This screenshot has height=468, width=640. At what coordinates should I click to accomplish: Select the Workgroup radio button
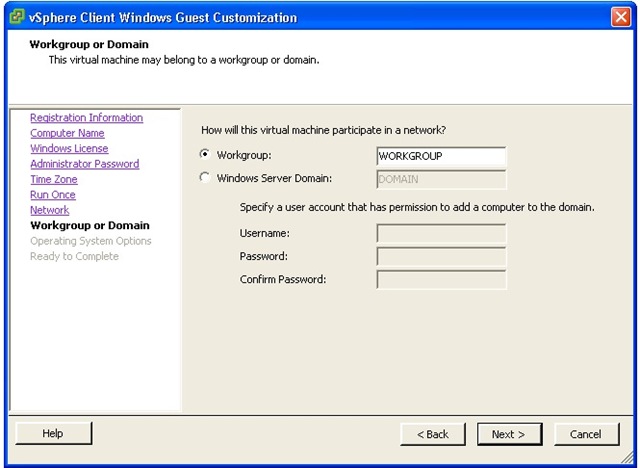pyautogui.click(x=204, y=154)
